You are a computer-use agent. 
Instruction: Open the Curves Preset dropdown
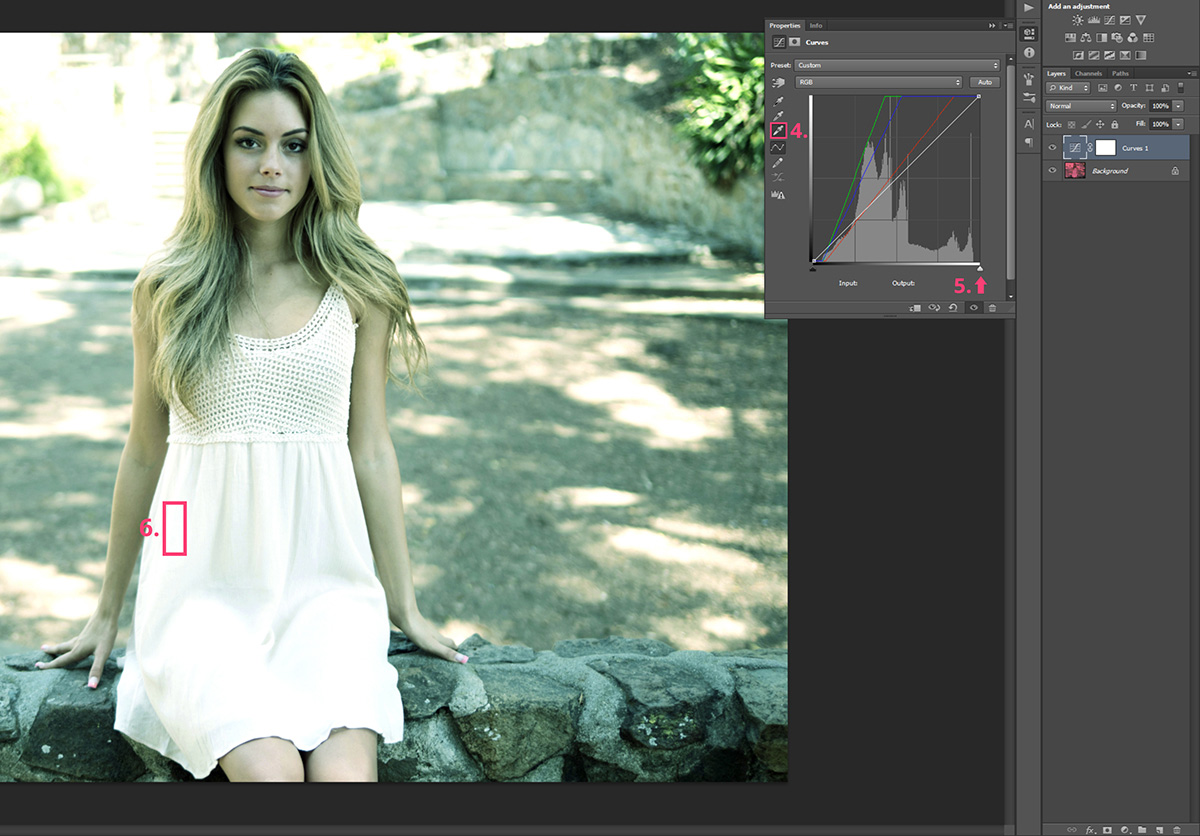(x=898, y=65)
